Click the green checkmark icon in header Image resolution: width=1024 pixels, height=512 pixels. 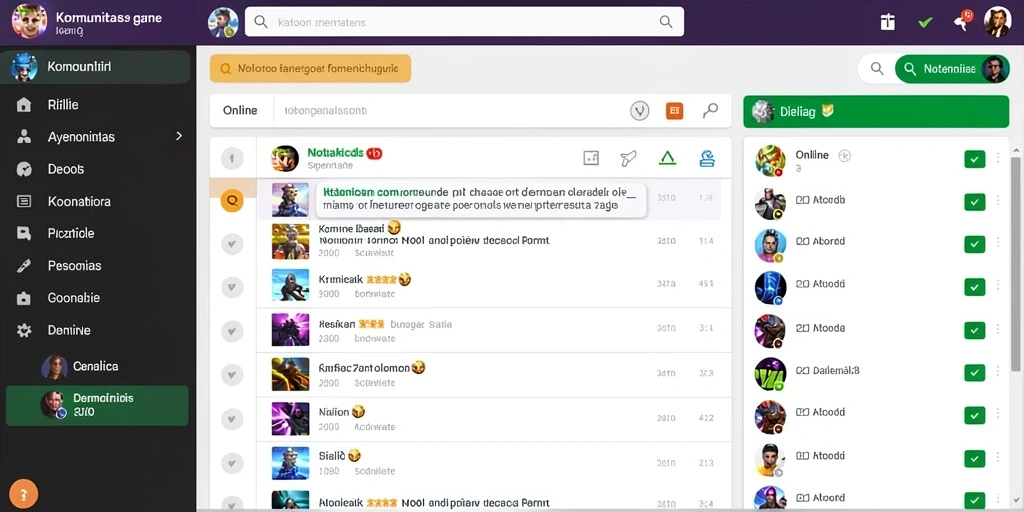pyautogui.click(x=925, y=22)
